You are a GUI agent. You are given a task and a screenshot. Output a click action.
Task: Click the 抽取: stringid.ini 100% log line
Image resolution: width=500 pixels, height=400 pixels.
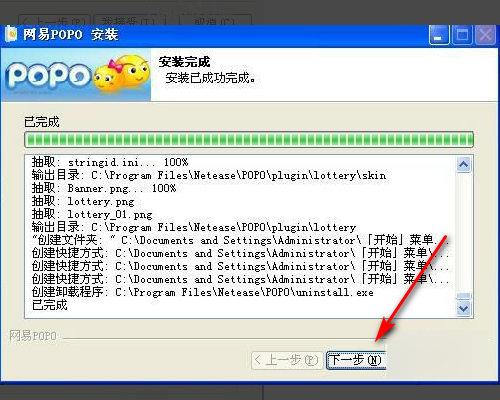click(110, 162)
